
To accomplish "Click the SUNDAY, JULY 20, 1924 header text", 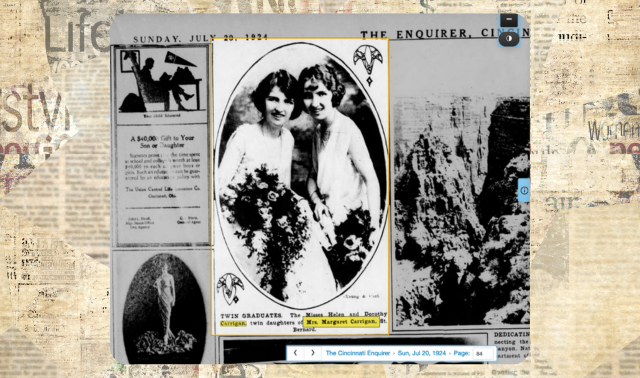I will (x=200, y=39).
